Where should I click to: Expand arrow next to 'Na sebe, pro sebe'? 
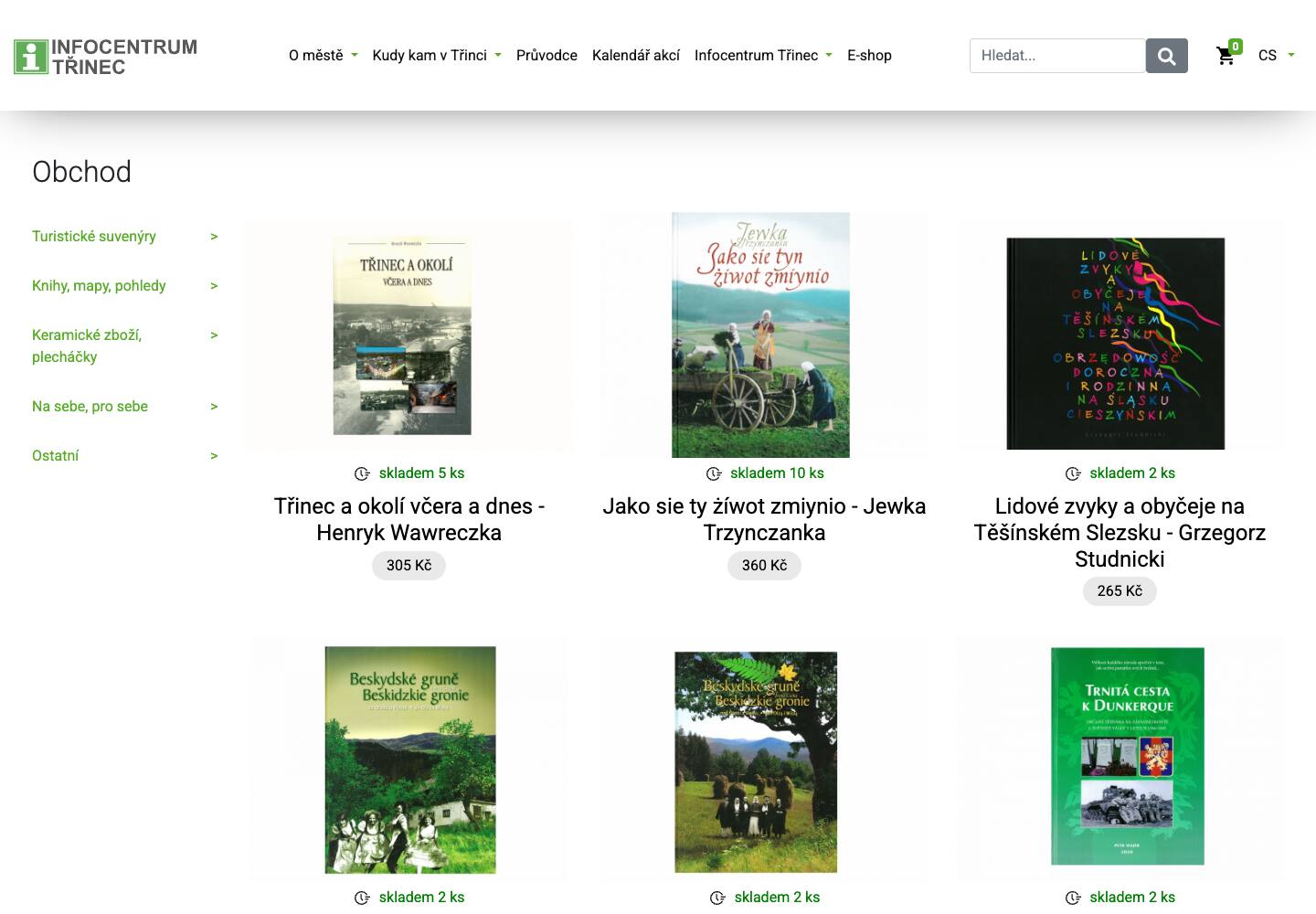point(214,407)
